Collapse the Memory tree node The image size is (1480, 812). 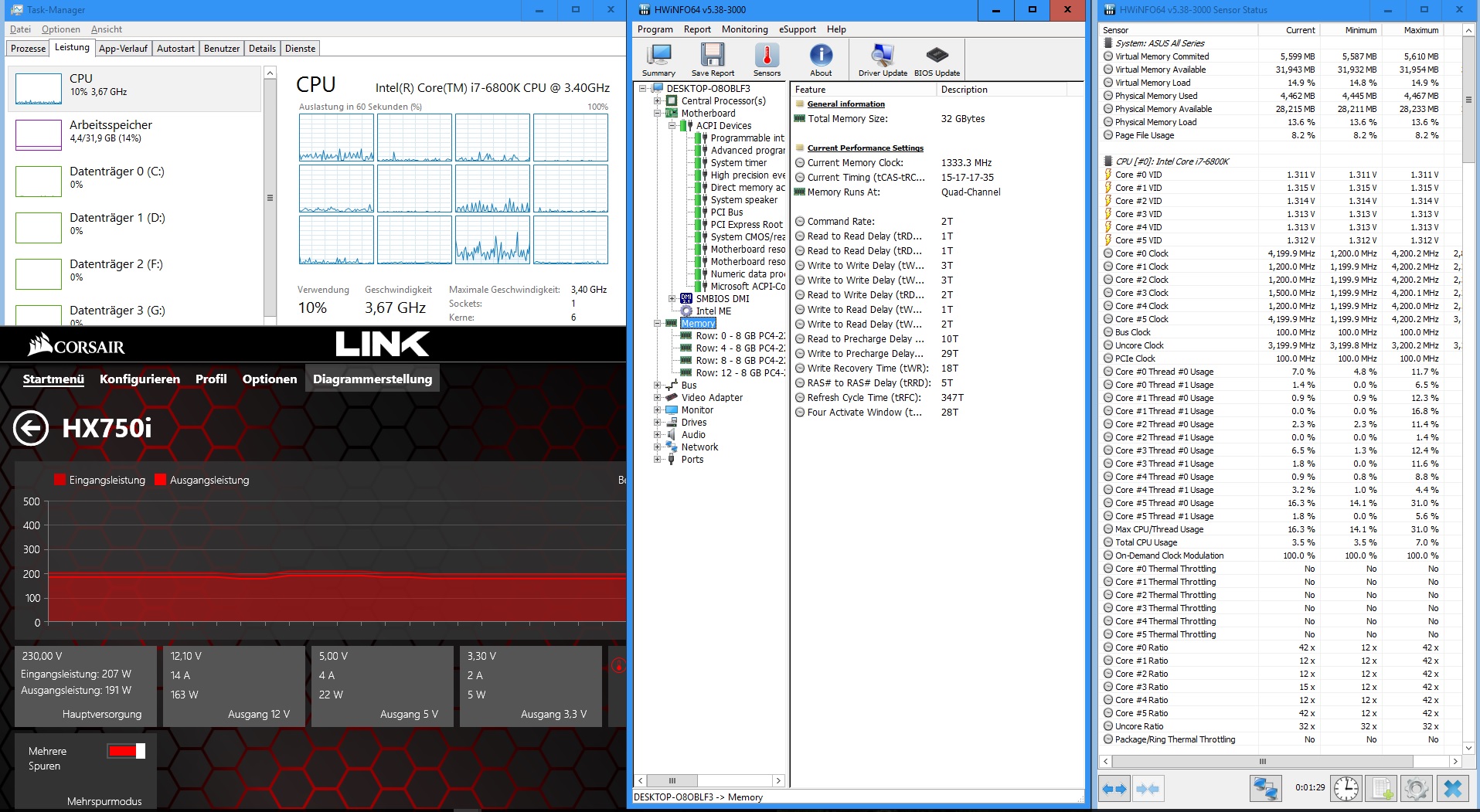pos(658,324)
